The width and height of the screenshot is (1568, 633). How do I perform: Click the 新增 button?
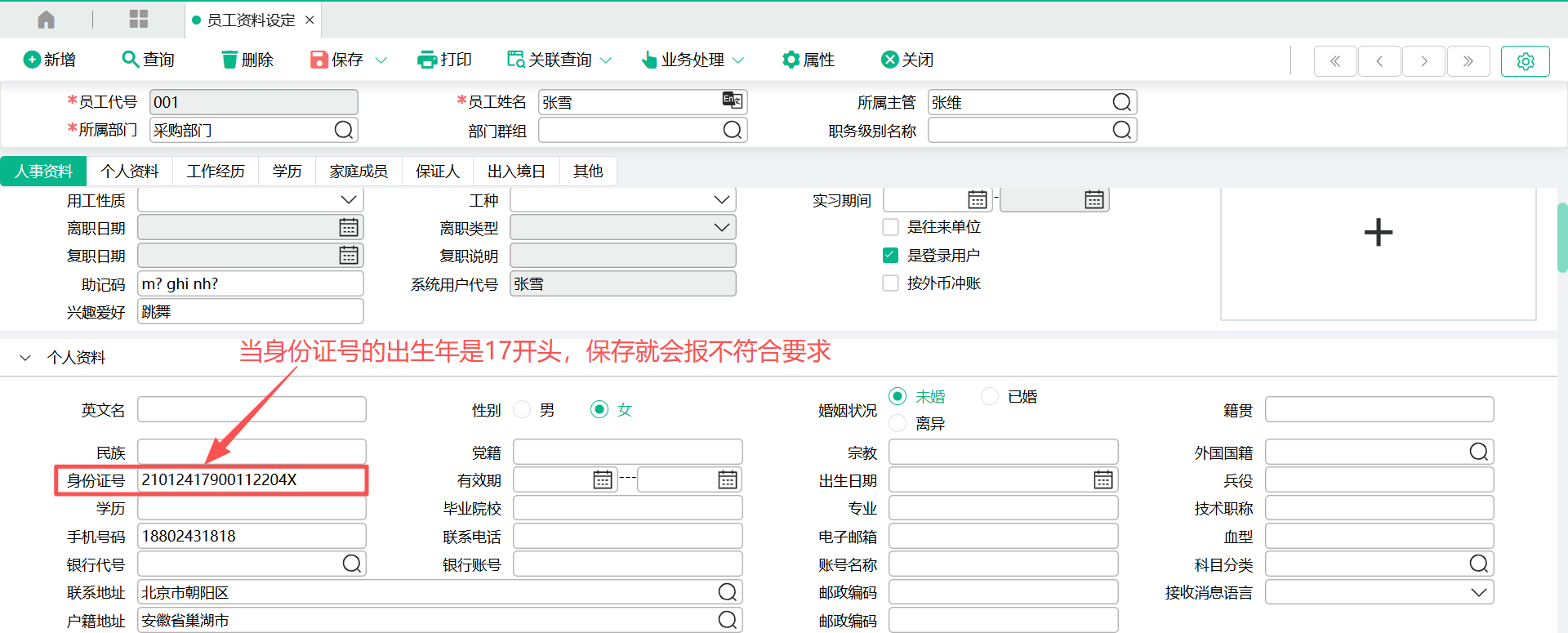click(x=50, y=60)
